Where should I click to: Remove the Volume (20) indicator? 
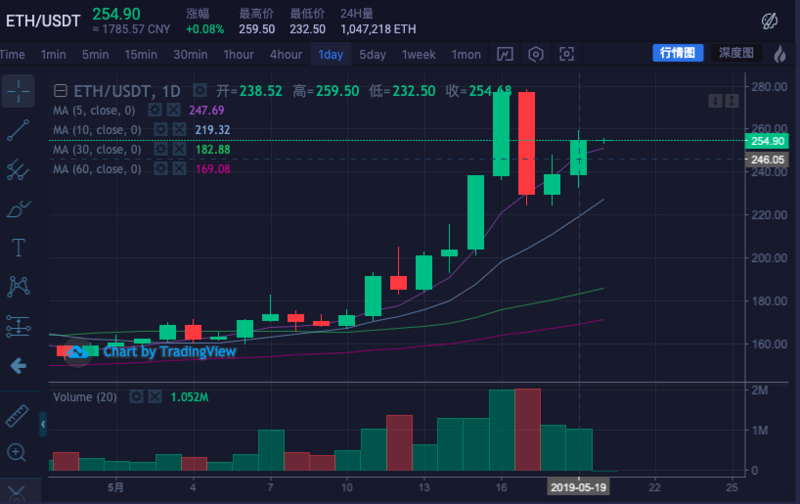(155, 396)
